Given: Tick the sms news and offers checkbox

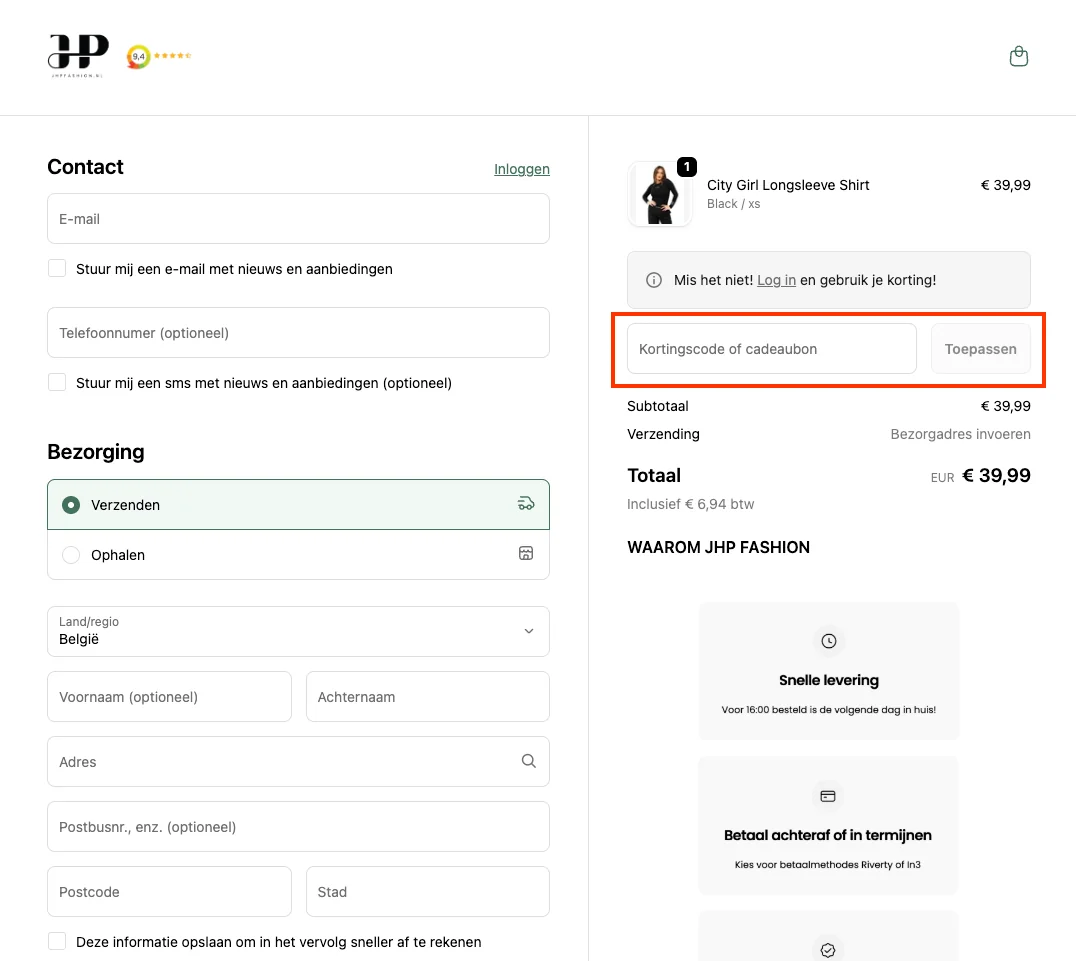Looking at the screenshot, I should pos(58,382).
